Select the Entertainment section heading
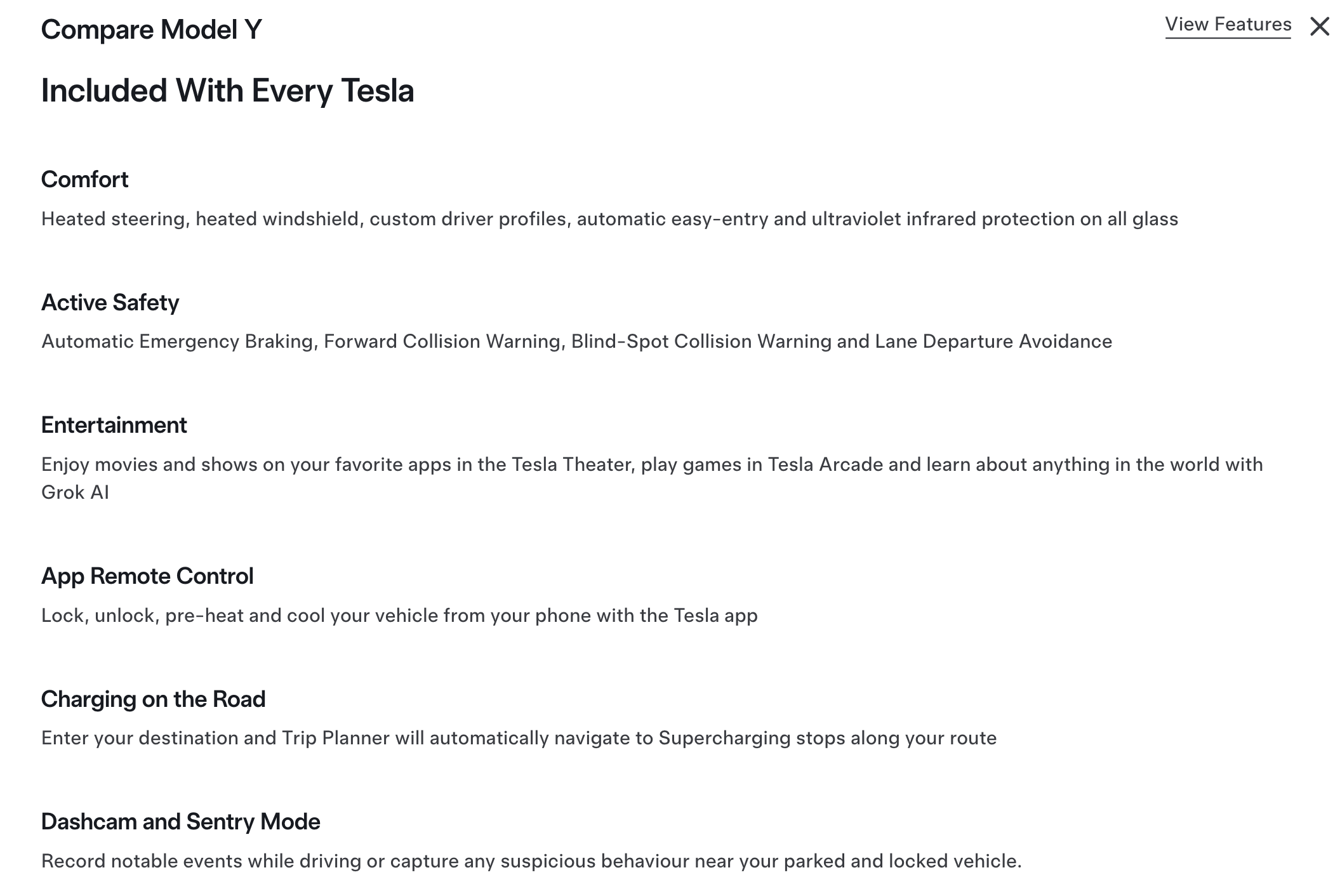 tap(114, 425)
